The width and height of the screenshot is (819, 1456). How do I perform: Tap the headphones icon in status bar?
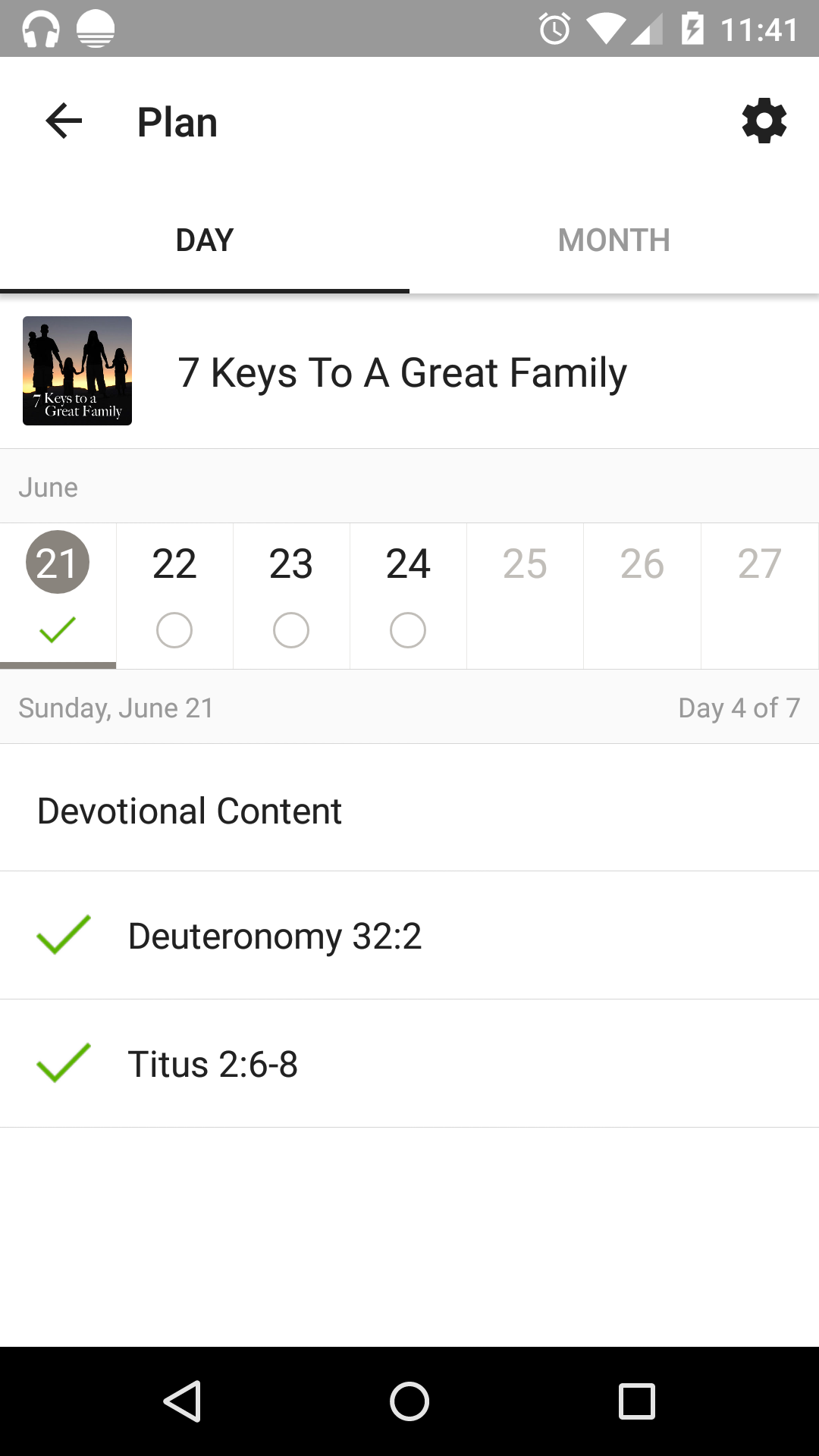[x=41, y=30]
